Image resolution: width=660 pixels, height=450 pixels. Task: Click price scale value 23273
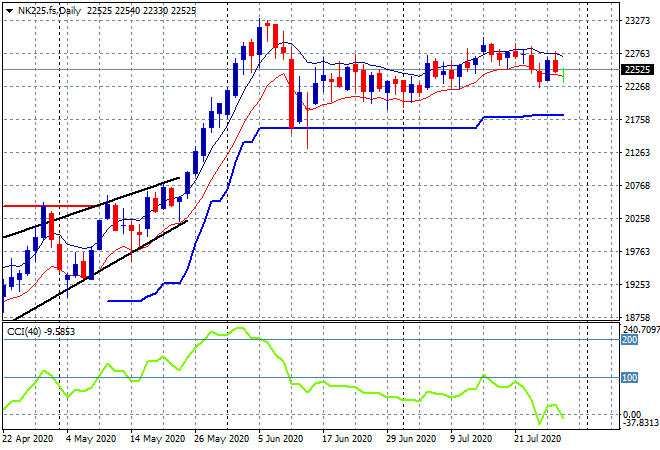[x=637, y=20]
